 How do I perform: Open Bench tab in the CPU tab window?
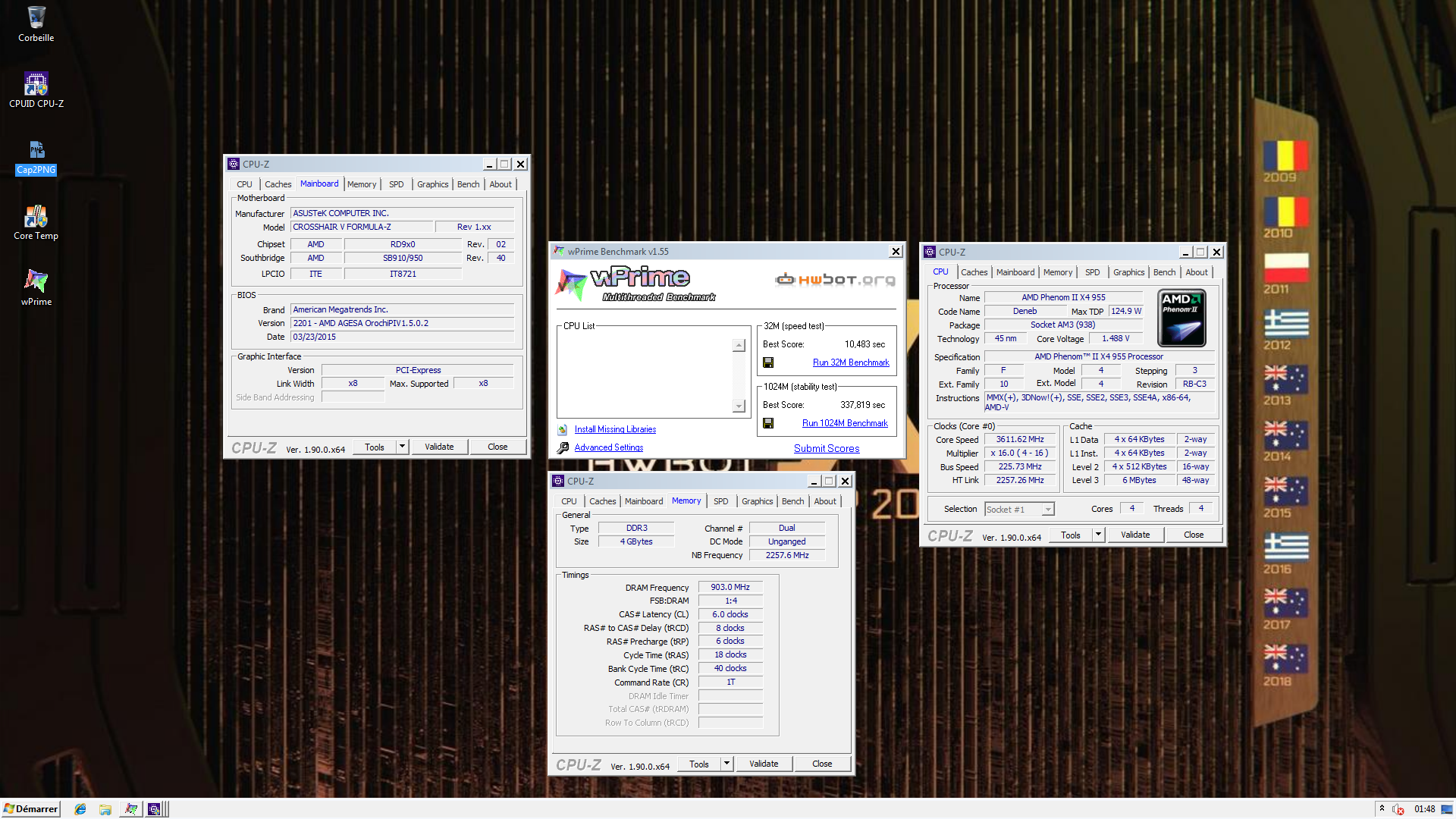tap(1164, 272)
